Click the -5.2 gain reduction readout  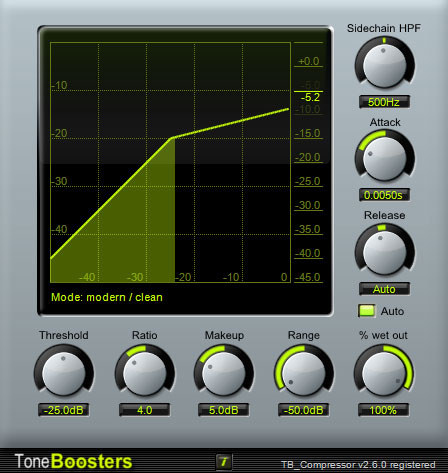coord(310,97)
